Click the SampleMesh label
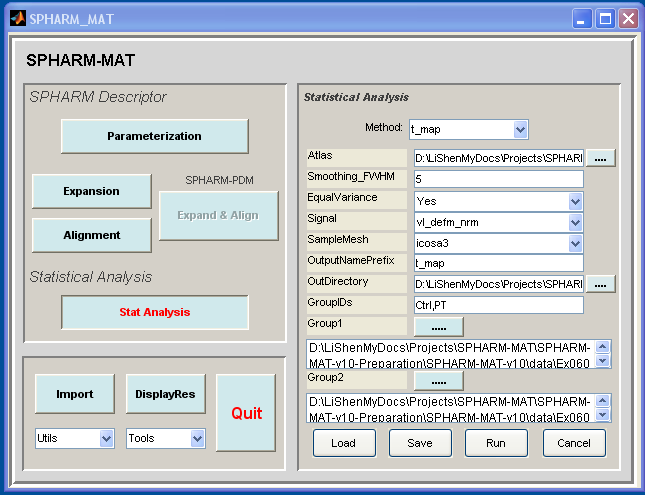This screenshot has height=495, width=645. [x=338, y=239]
